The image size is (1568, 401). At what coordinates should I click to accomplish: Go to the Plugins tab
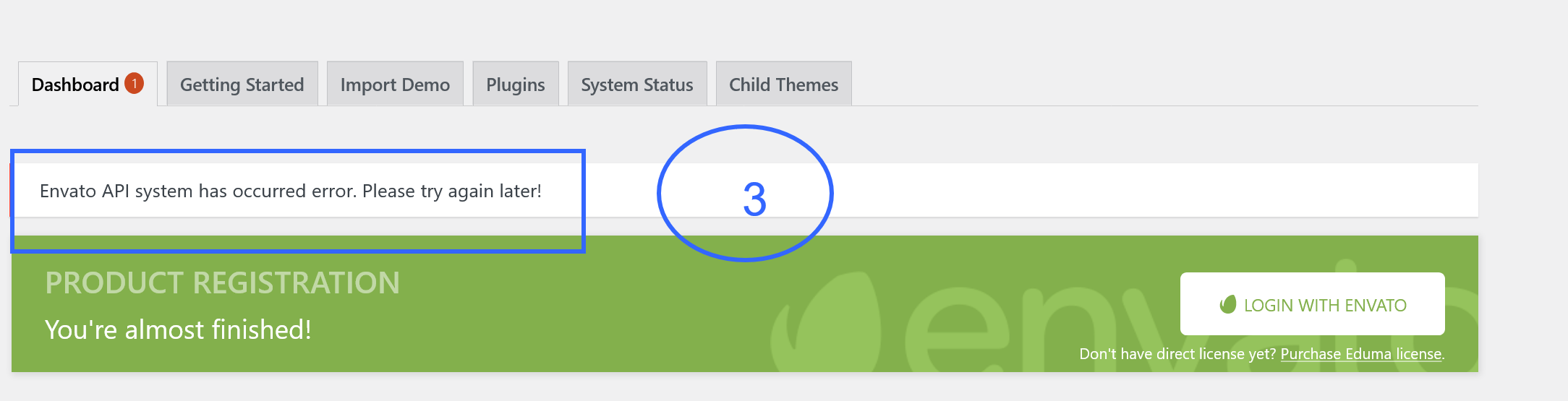click(x=516, y=85)
